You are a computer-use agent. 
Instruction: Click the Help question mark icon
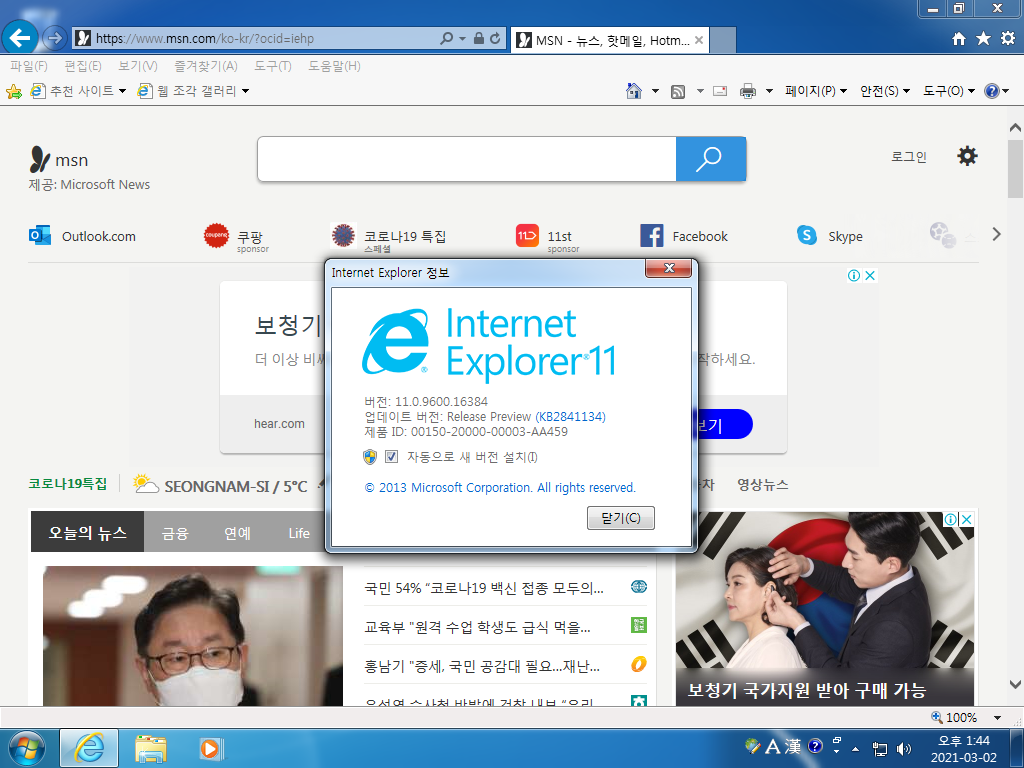tap(991, 91)
